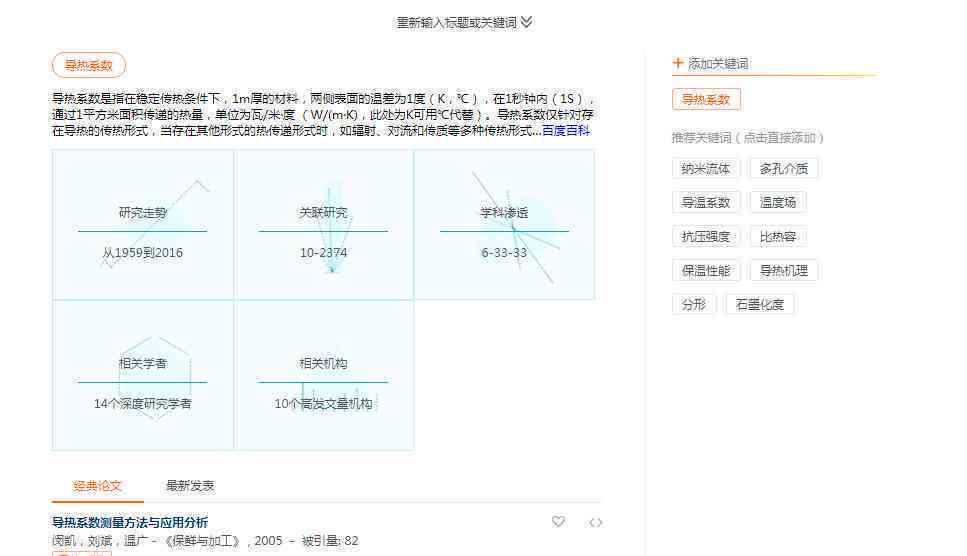Switch to the 最新发表 tab
967x556 pixels.
pos(190,486)
